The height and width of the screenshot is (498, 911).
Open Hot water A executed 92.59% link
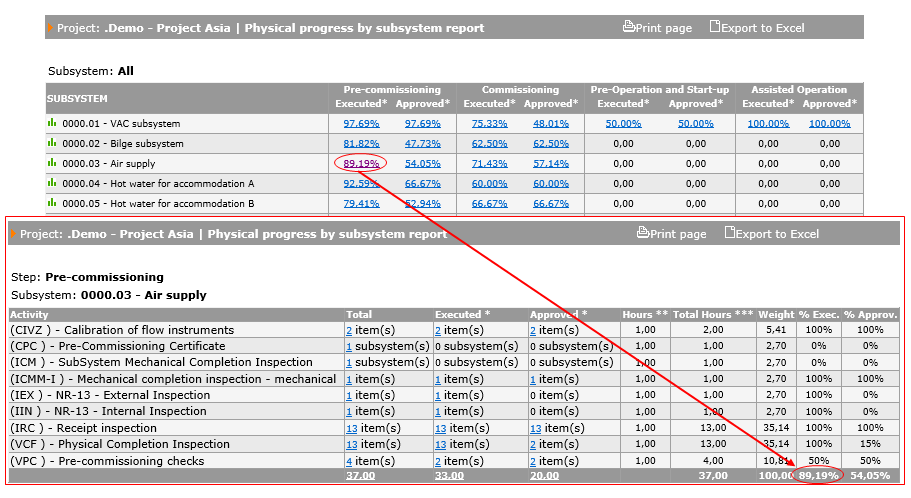point(361,184)
